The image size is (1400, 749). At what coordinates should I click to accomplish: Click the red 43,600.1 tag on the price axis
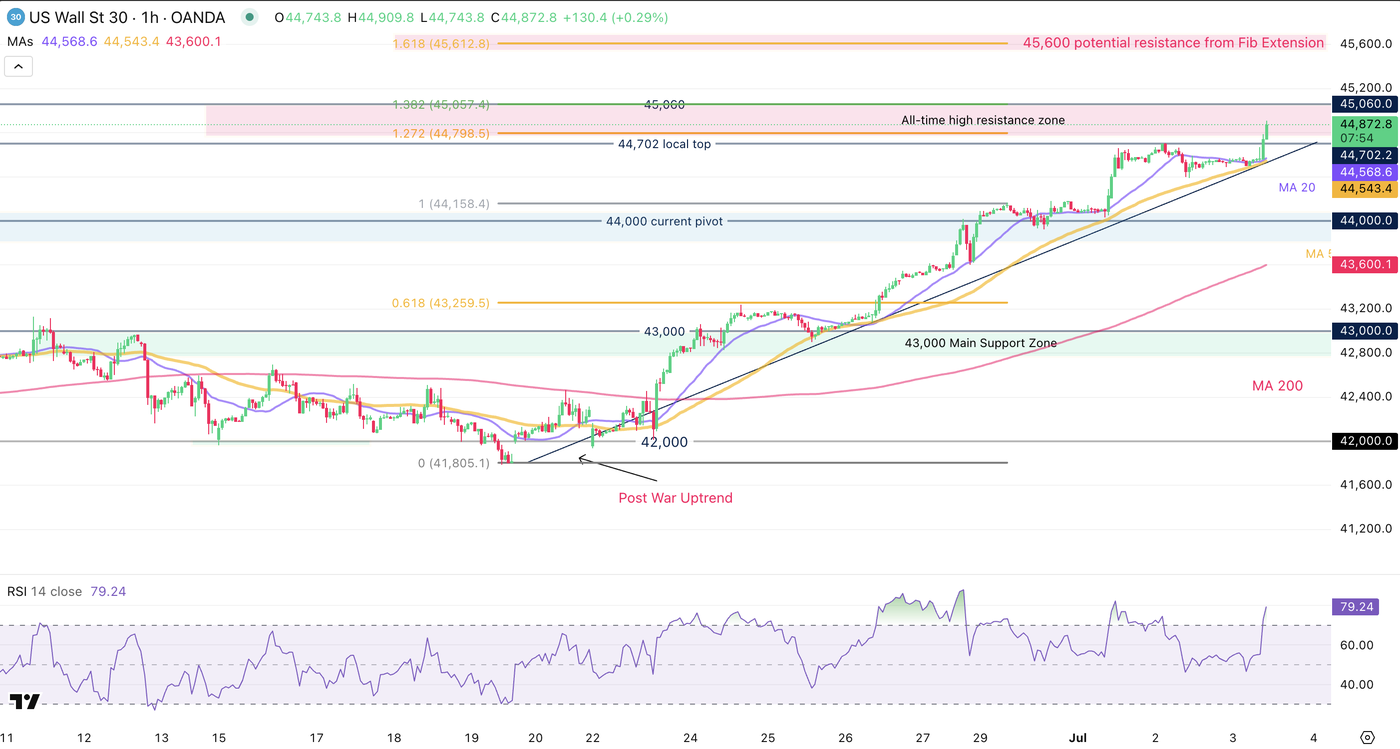[1366, 264]
